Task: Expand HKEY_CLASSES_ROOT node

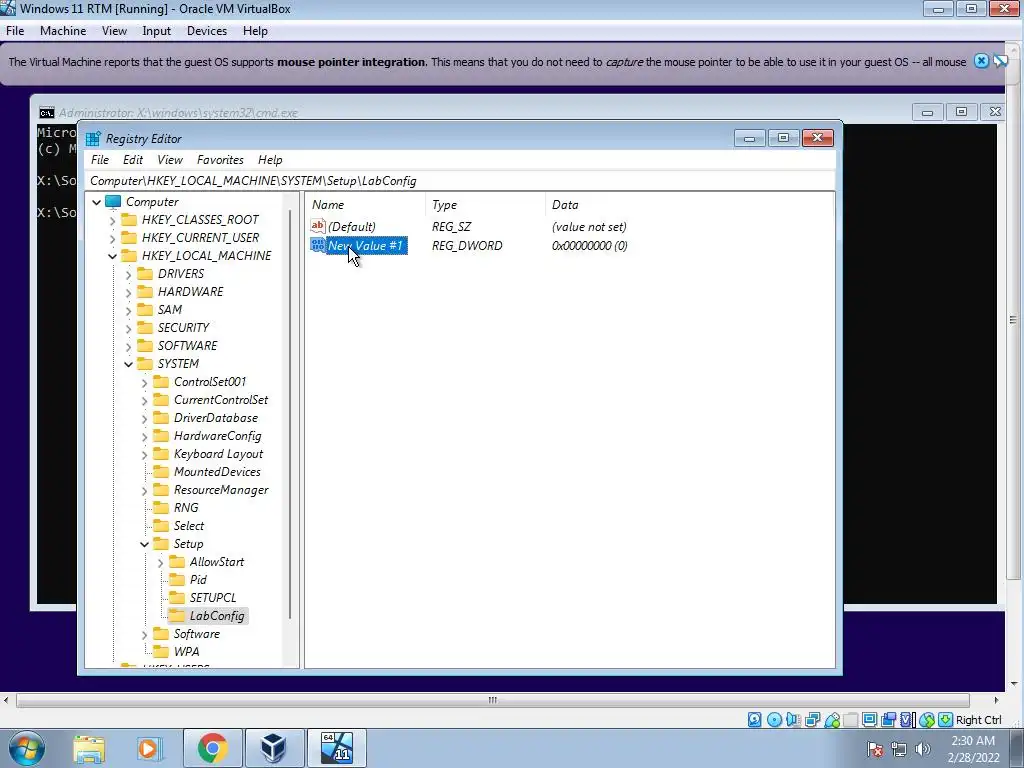Action: click(x=112, y=220)
